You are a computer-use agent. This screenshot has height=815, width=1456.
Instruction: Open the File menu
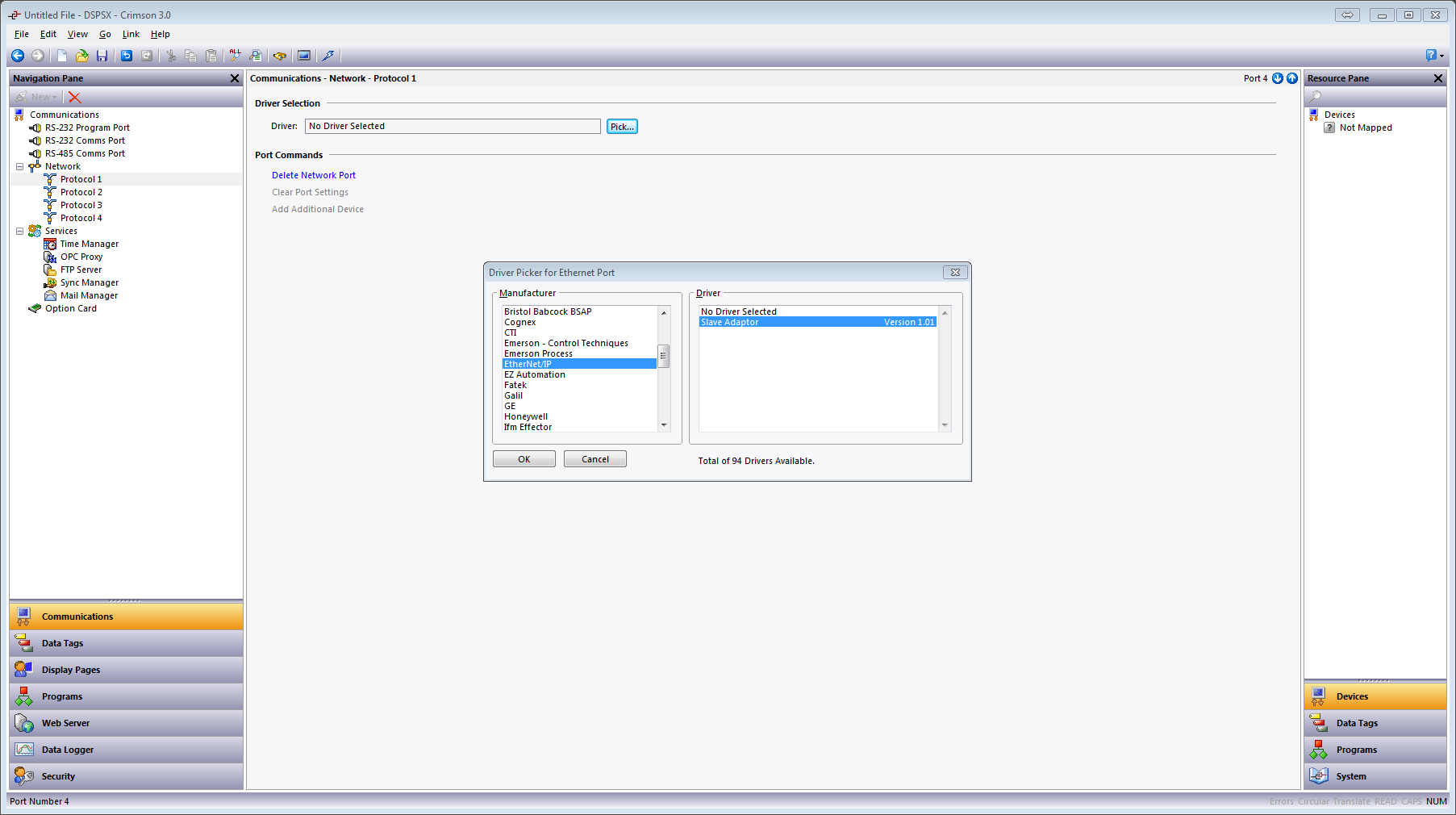click(x=22, y=34)
